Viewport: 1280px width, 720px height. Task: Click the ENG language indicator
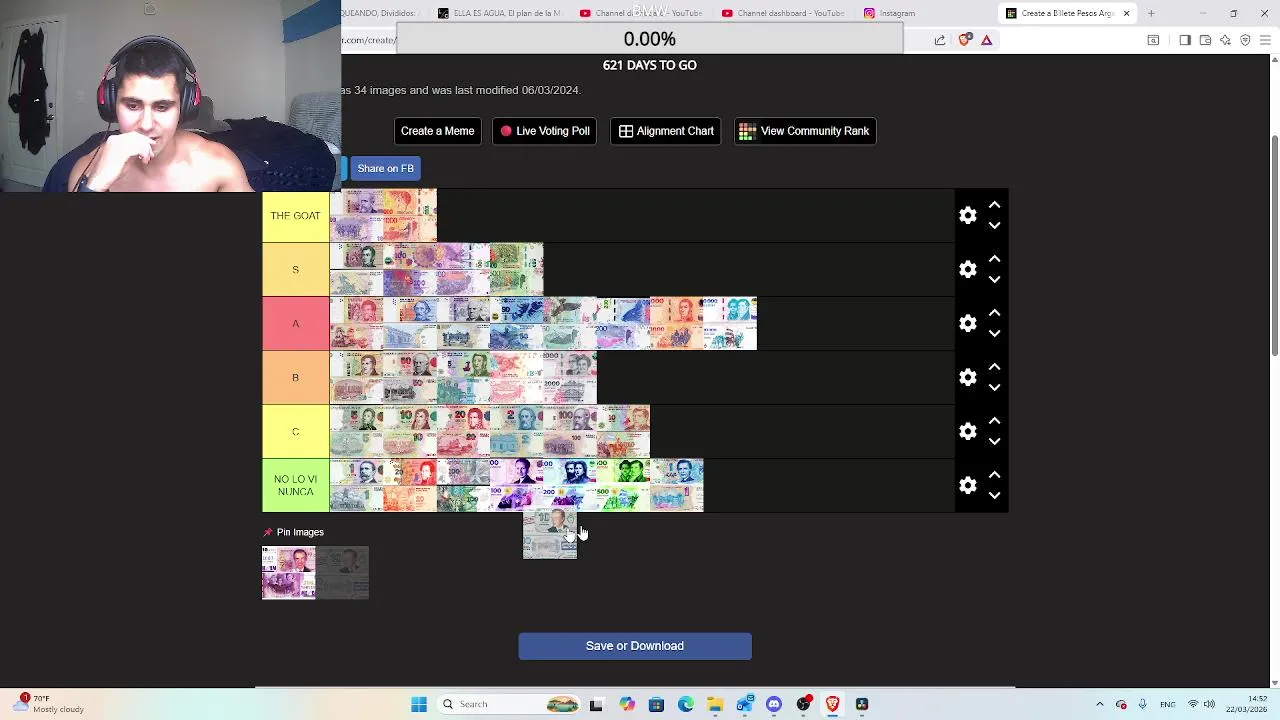click(x=1167, y=704)
